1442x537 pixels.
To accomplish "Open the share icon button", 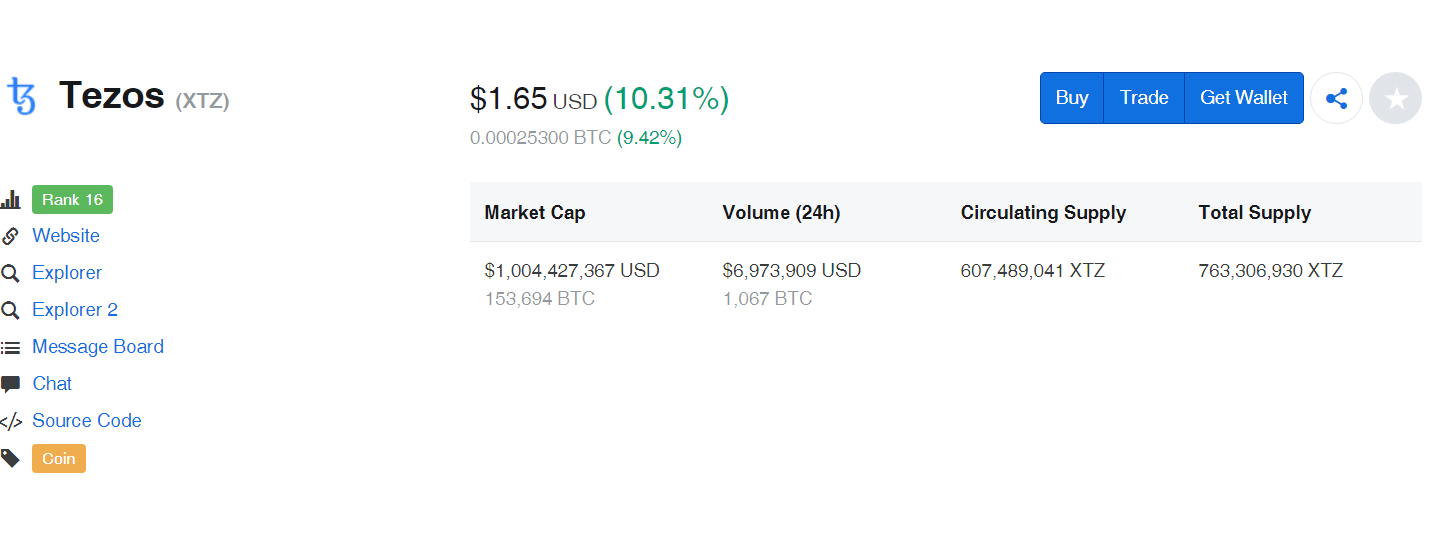I will point(1336,98).
